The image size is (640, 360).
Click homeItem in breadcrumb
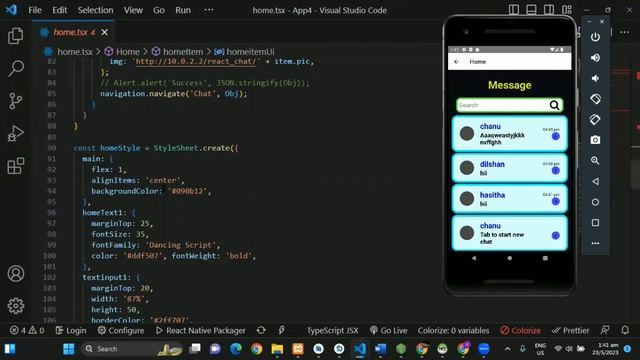coord(183,52)
